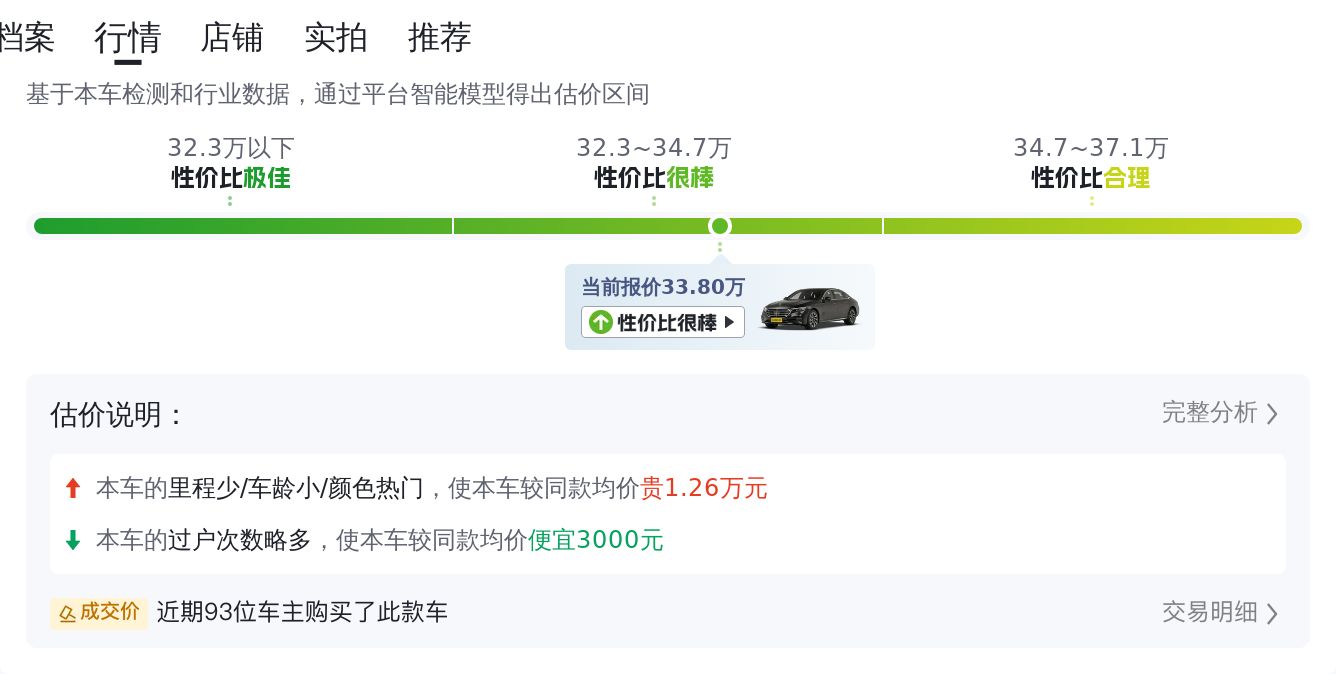Click the green up-arrow circle icon
Image resolution: width=1336 pixels, height=674 pixels.
point(600,322)
